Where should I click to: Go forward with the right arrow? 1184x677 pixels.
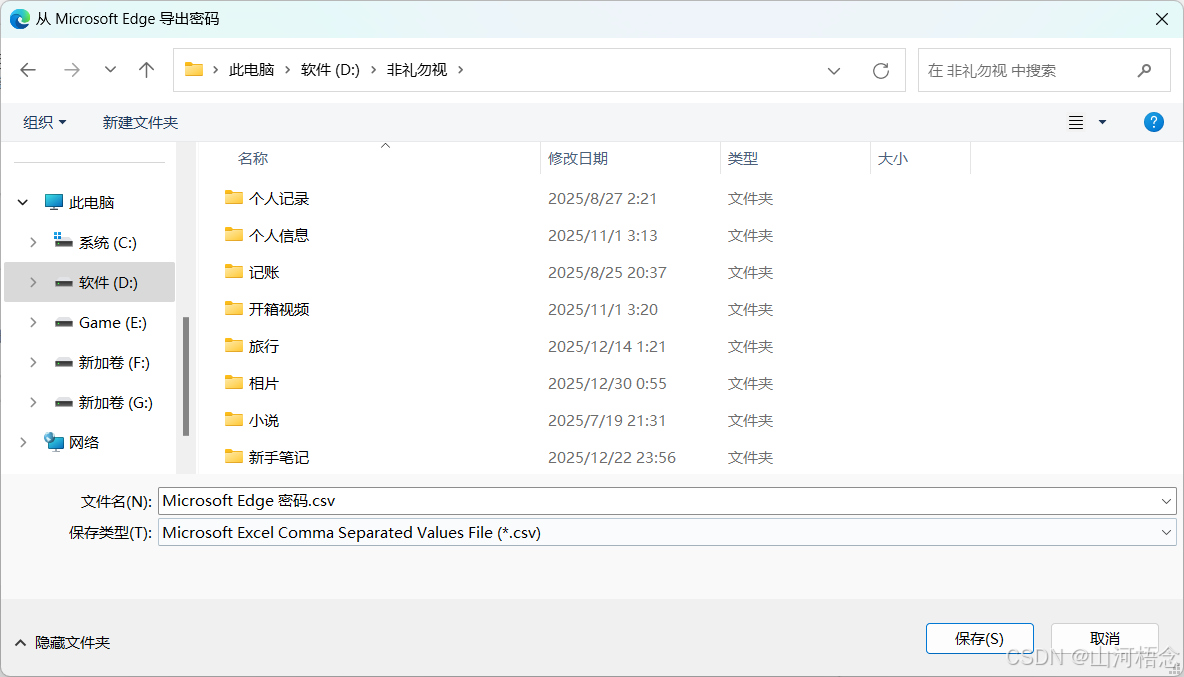tap(72, 70)
